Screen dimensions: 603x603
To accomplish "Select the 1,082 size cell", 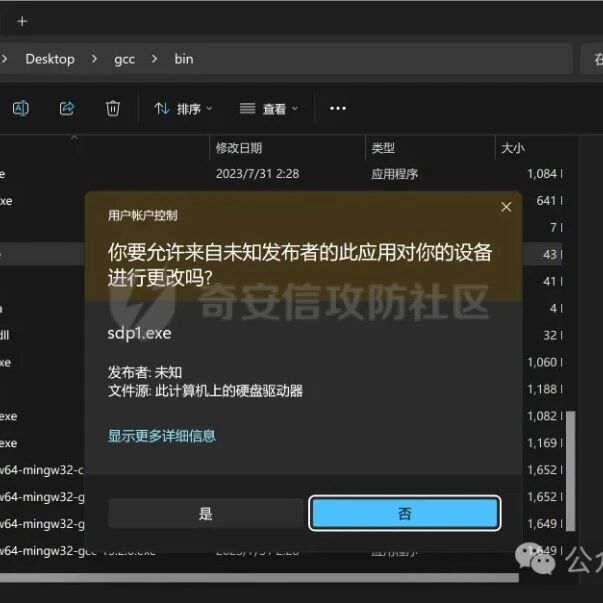I will 542,416.
